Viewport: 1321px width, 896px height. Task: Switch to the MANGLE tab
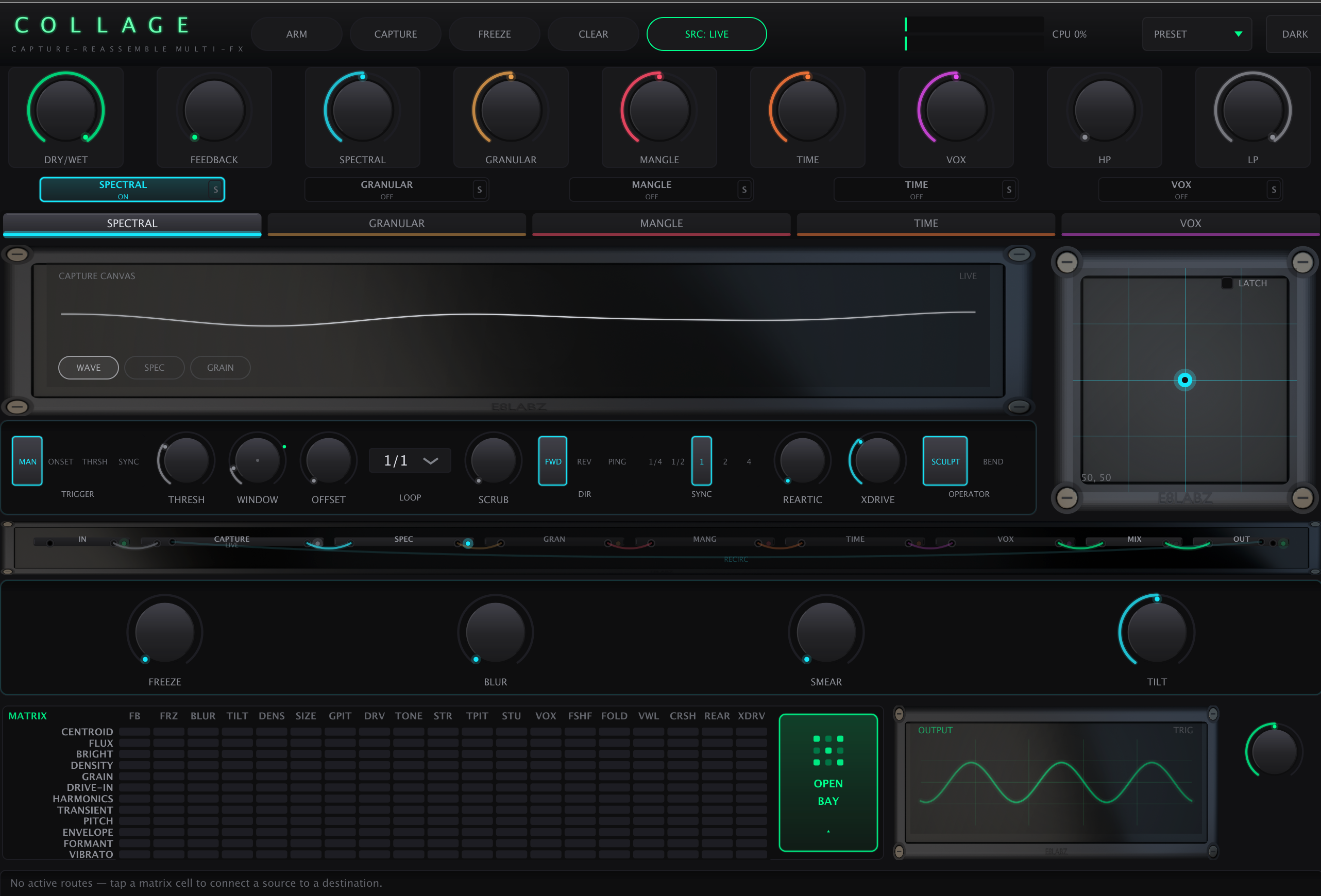point(661,224)
